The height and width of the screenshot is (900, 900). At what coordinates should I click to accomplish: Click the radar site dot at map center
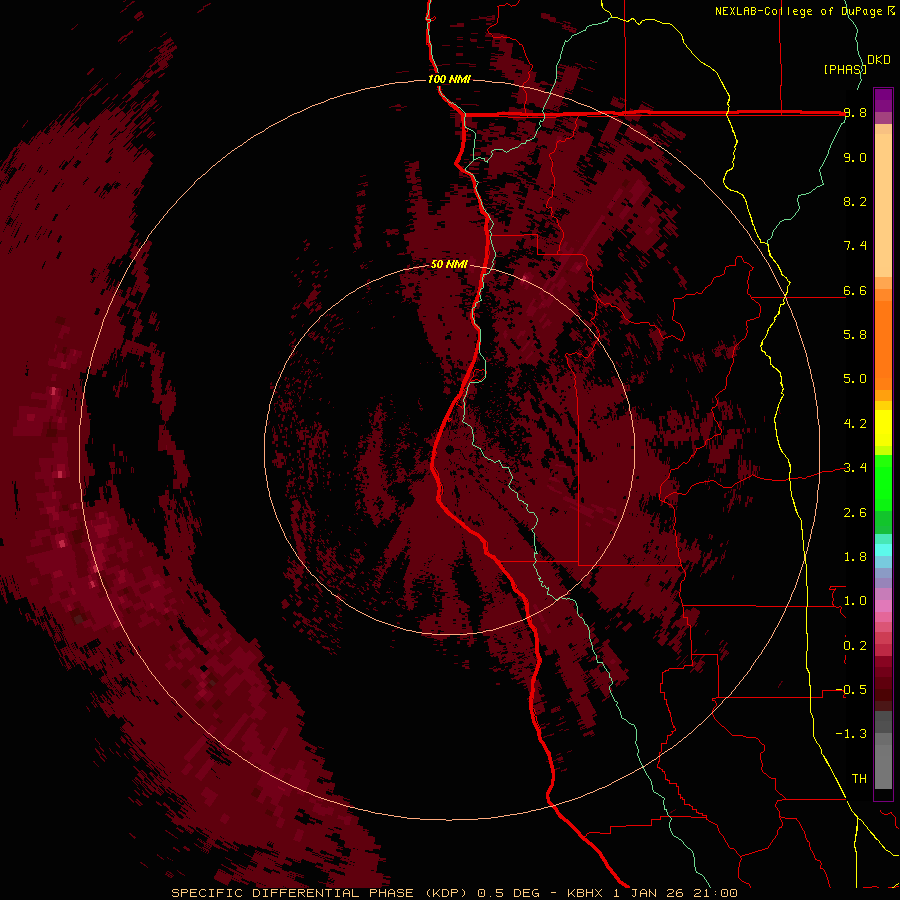click(450, 449)
